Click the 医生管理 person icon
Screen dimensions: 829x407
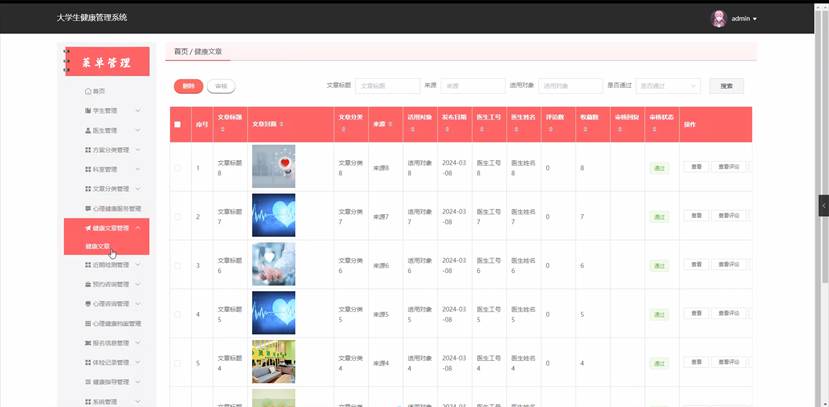point(88,131)
